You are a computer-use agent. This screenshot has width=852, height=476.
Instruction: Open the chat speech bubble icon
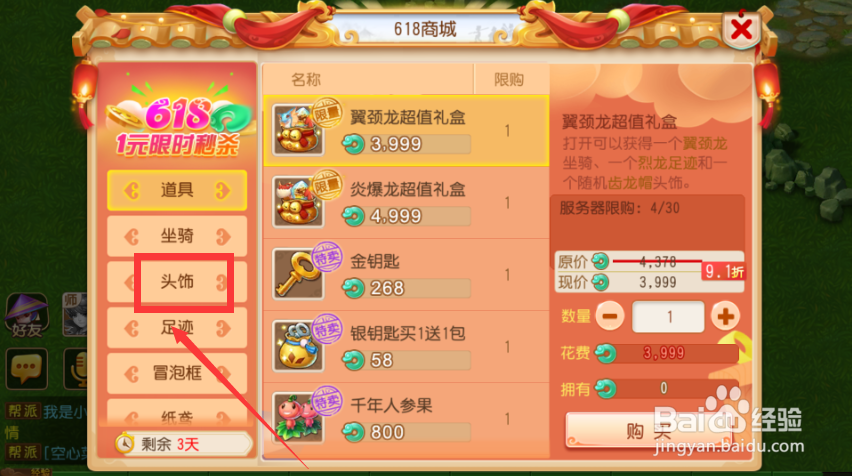tap(26, 369)
